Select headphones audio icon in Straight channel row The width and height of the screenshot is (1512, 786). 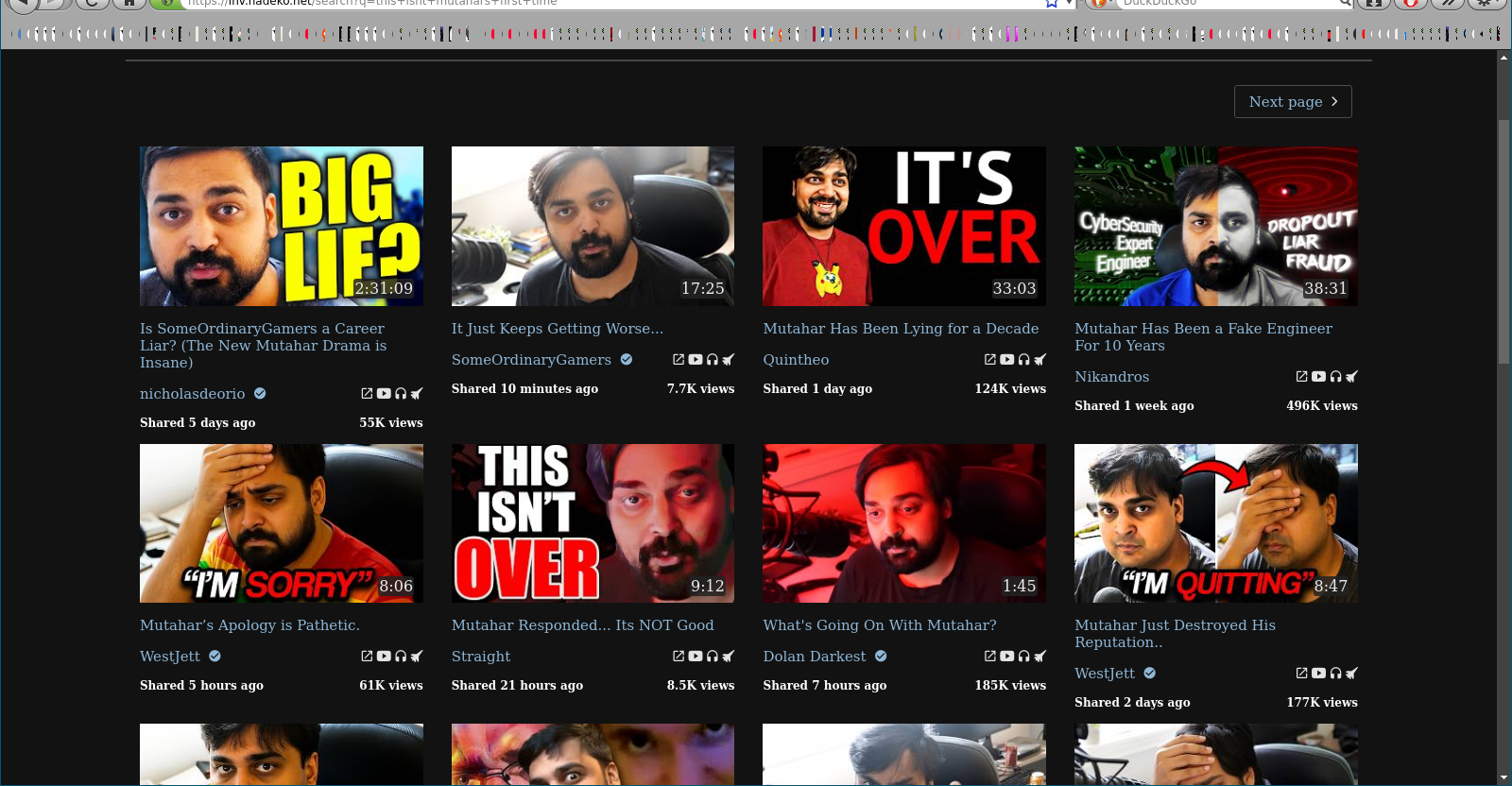(713, 657)
